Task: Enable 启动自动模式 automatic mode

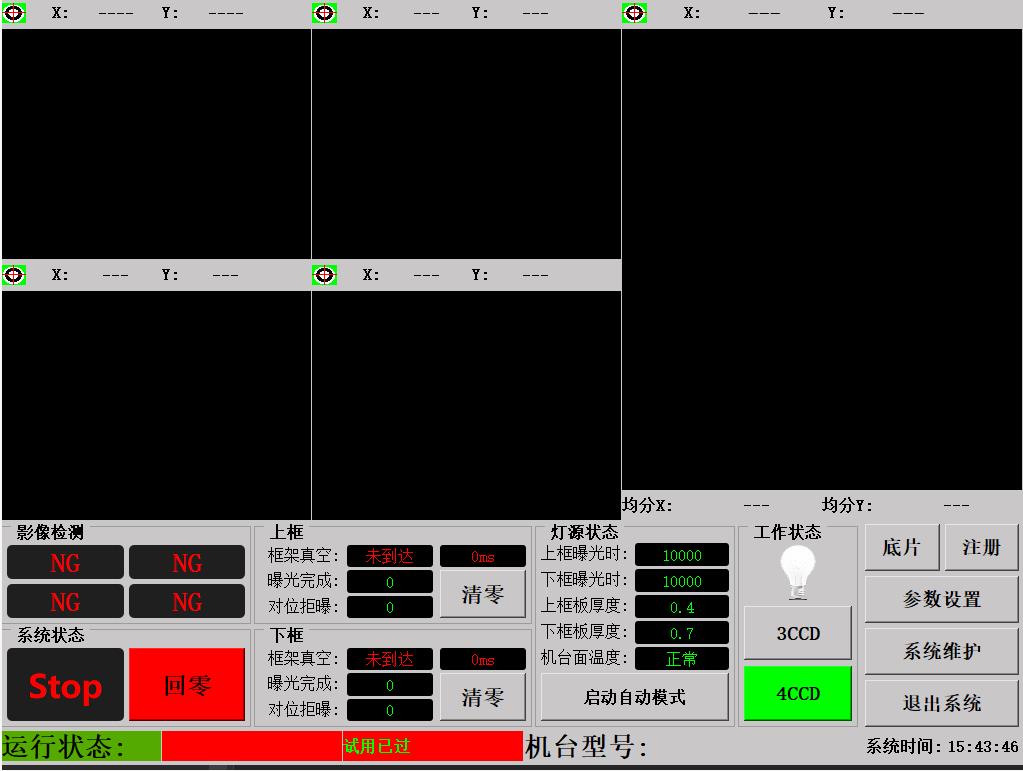Action: [x=635, y=696]
